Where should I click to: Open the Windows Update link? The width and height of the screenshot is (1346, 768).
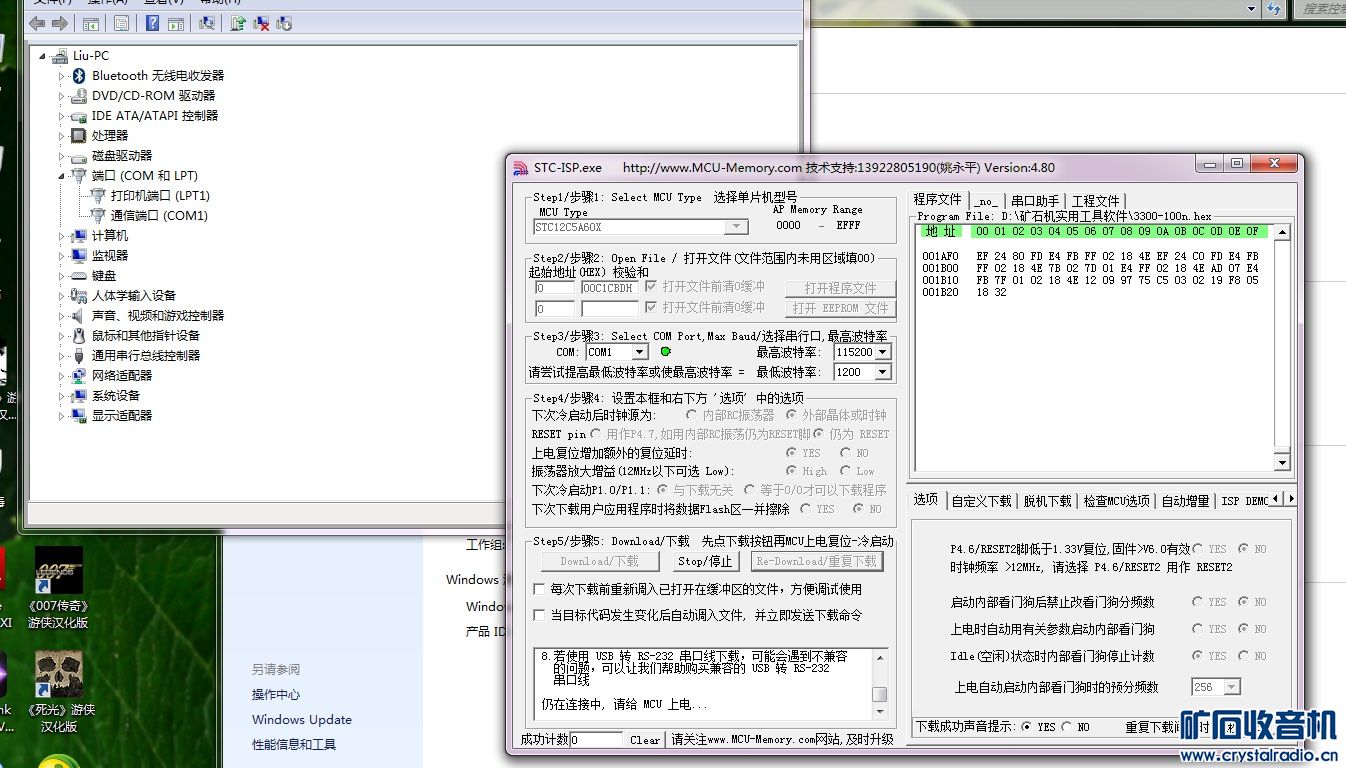[x=302, y=720]
